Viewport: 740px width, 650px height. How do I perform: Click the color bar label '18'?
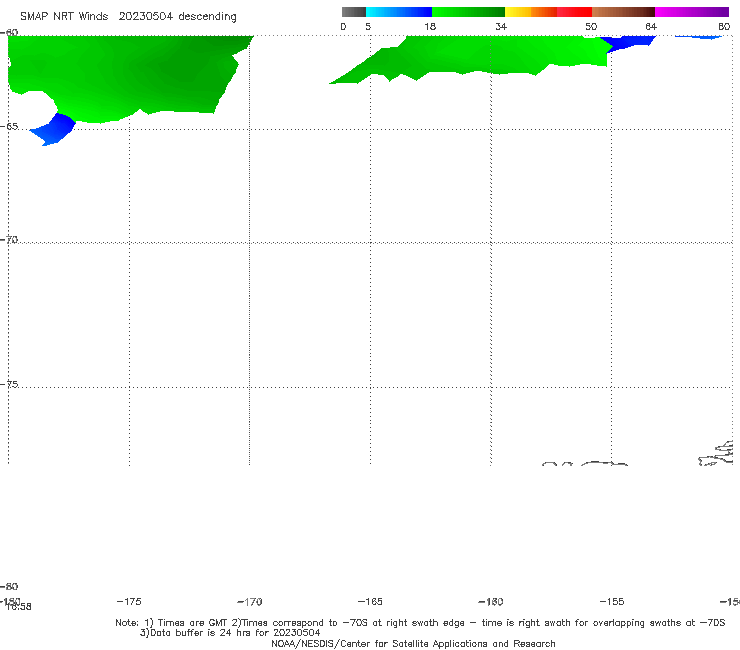[x=430, y=27]
